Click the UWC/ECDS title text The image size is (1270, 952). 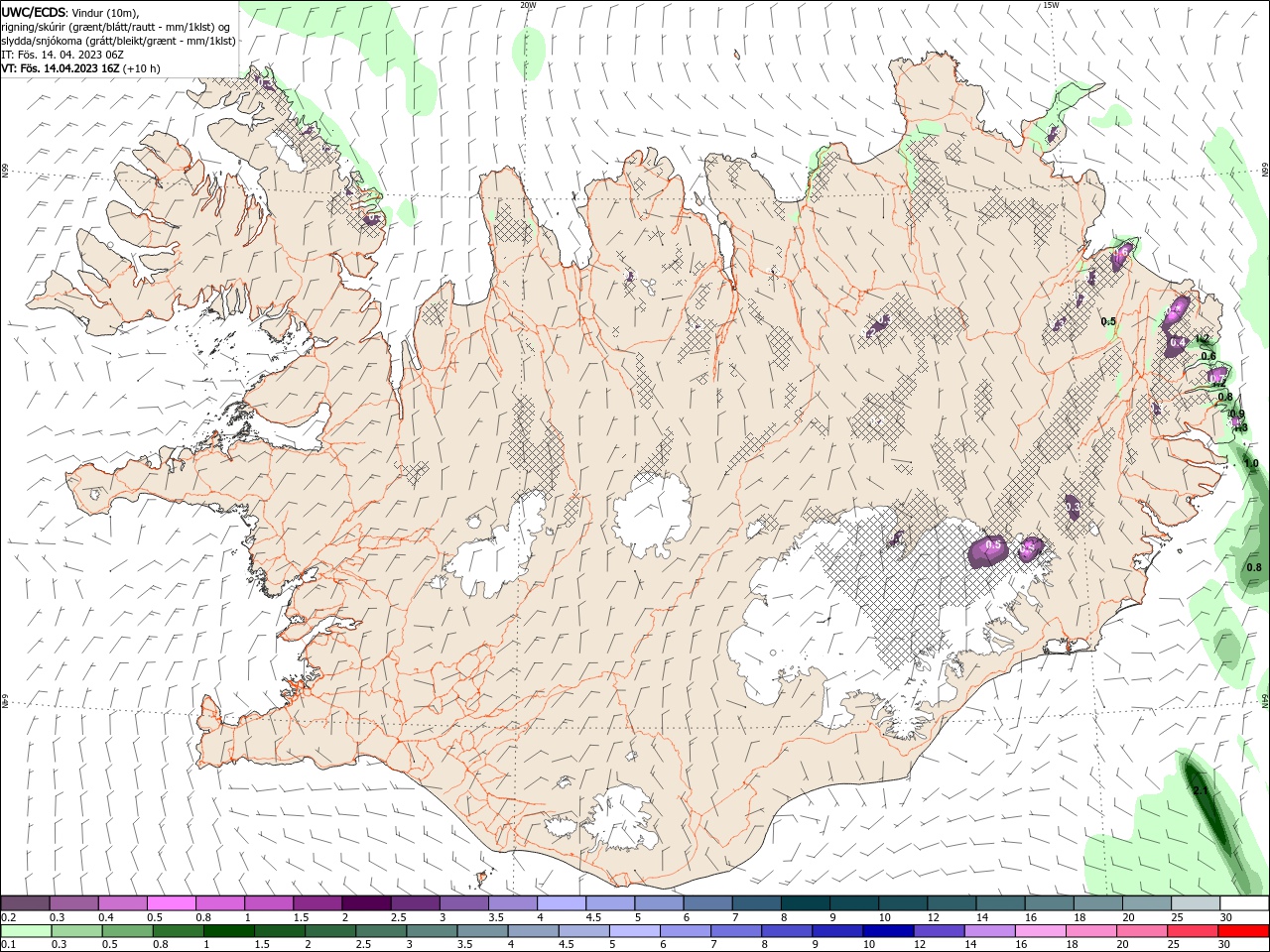[x=35, y=11]
